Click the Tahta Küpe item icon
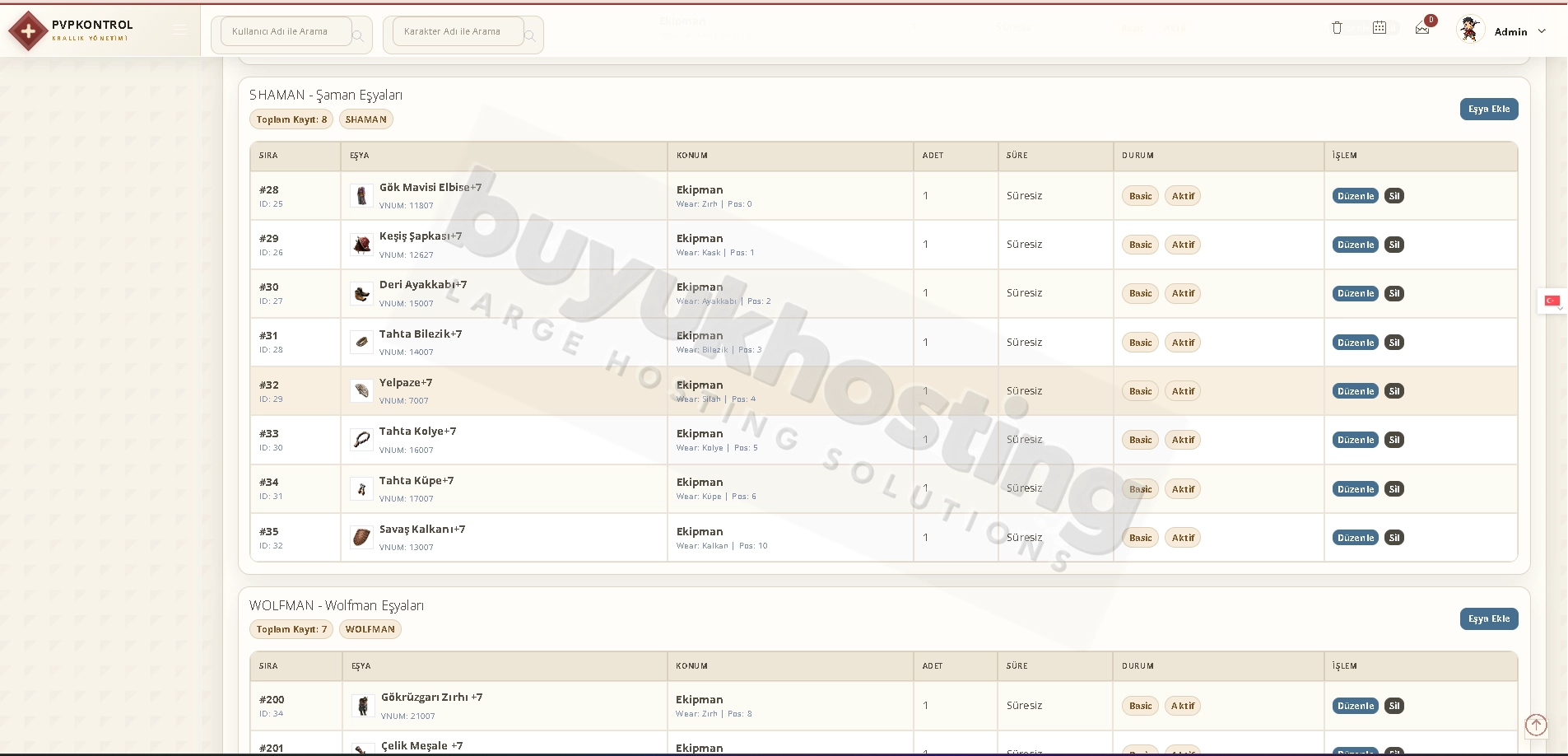The width and height of the screenshot is (1568, 756). 361,488
